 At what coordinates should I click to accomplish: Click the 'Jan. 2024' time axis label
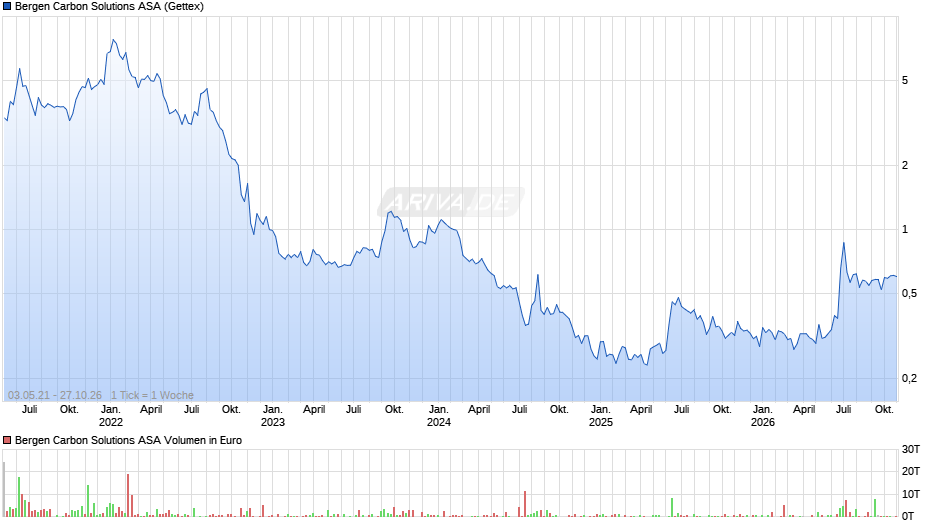click(x=439, y=416)
